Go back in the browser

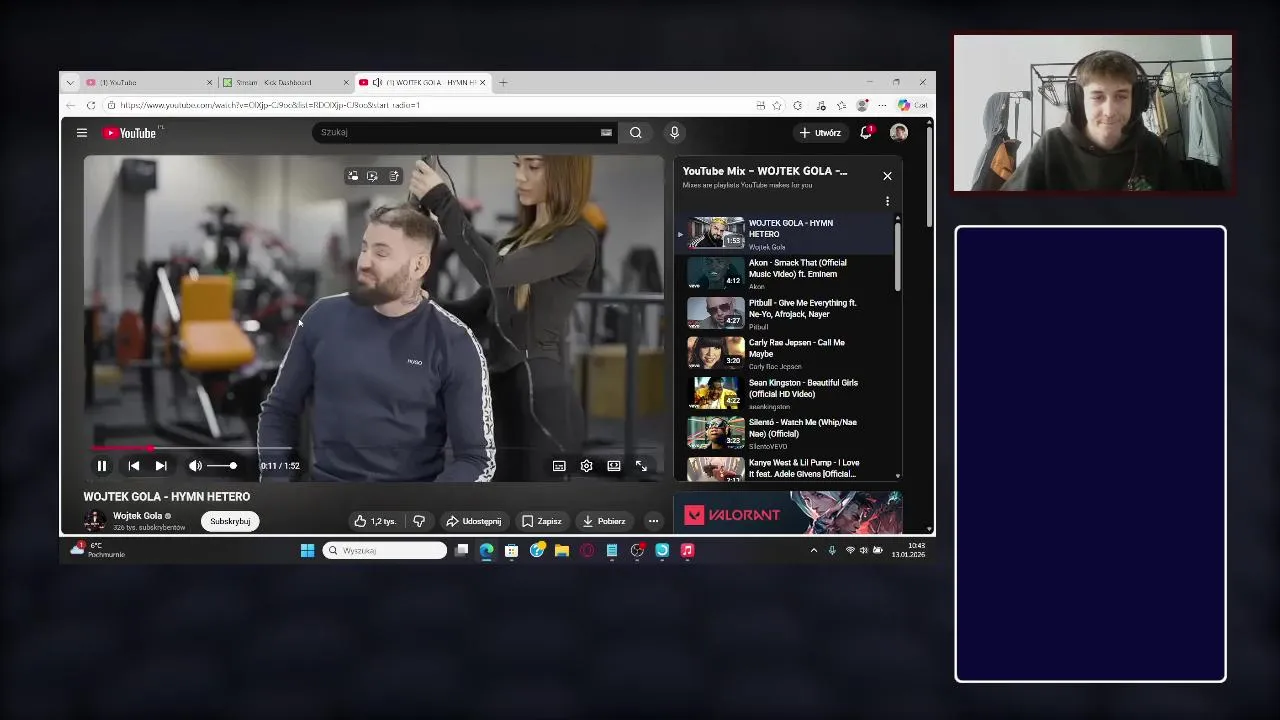click(x=70, y=105)
